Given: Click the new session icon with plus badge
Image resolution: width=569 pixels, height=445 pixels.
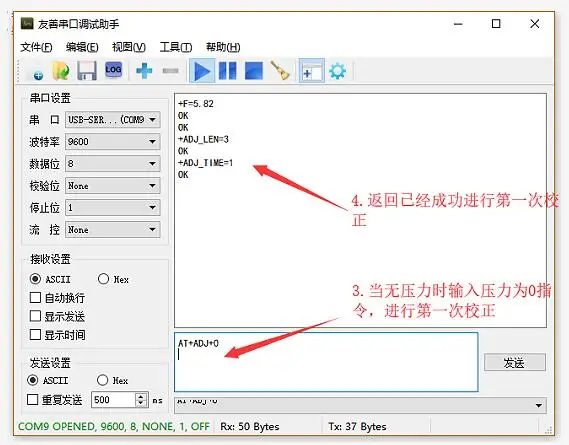Looking at the screenshot, I should click(38, 74).
